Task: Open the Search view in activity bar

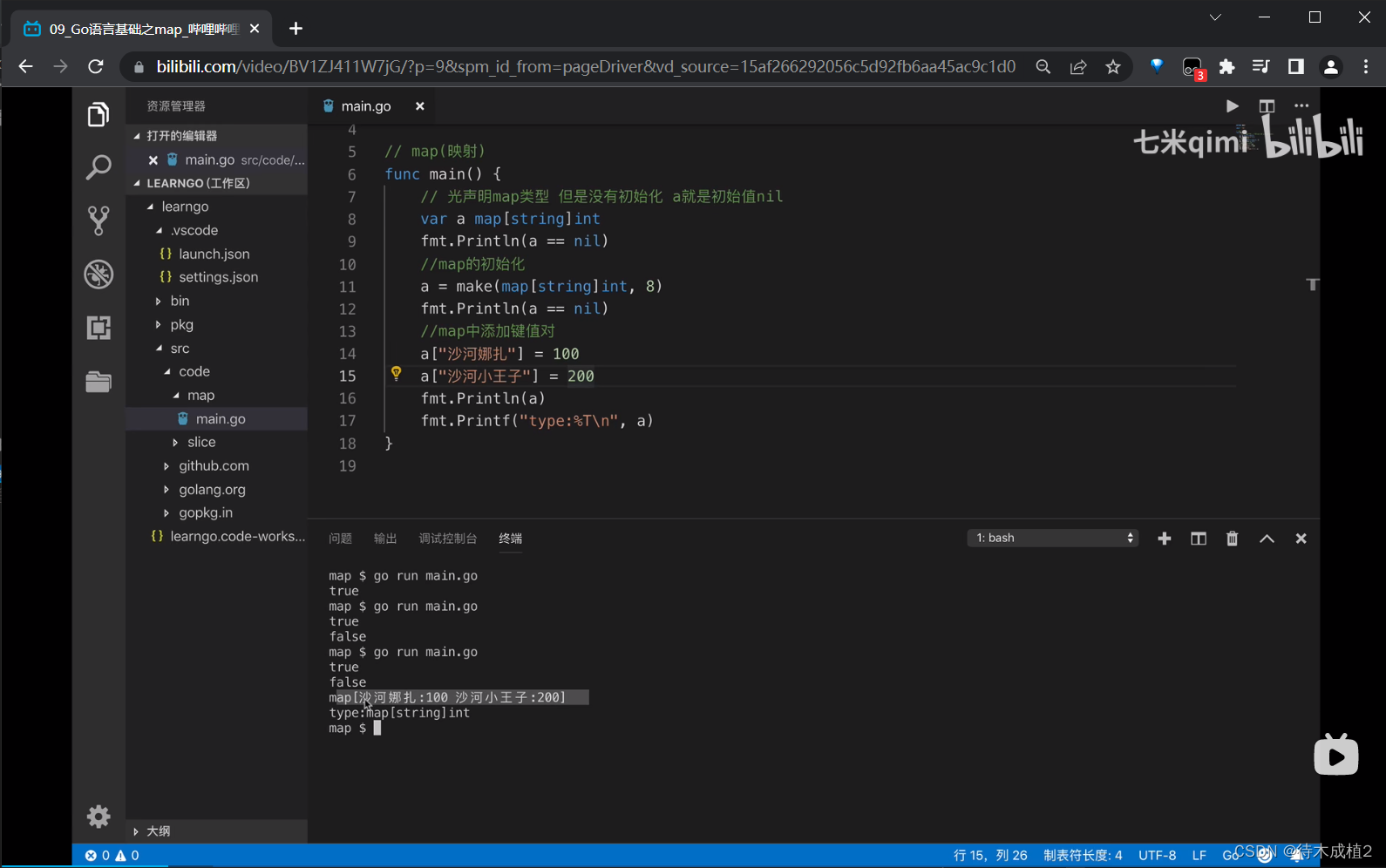Action: click(x=99, y=167)
